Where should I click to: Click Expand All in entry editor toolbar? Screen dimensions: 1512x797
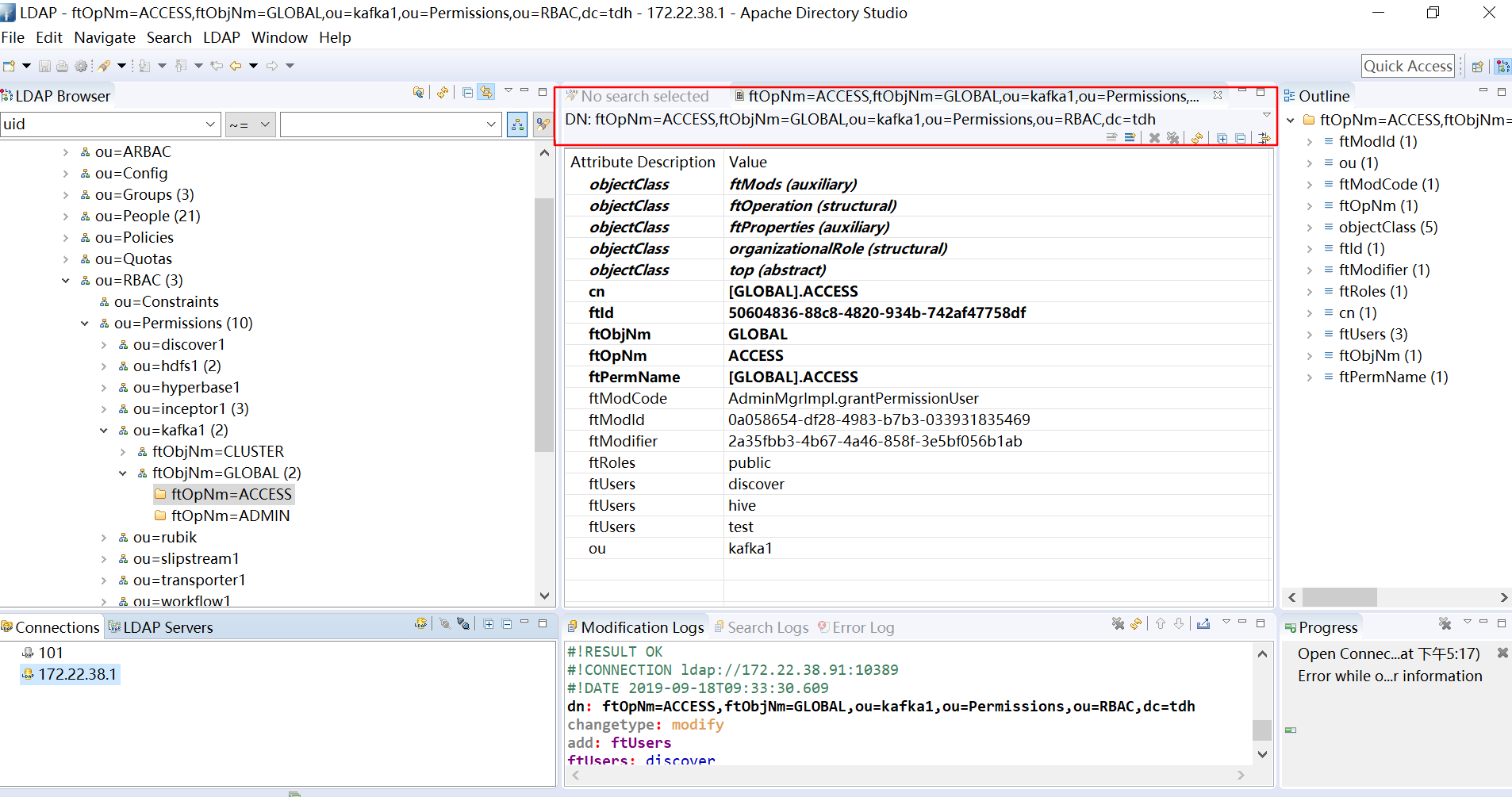(x=1222, y=138)
